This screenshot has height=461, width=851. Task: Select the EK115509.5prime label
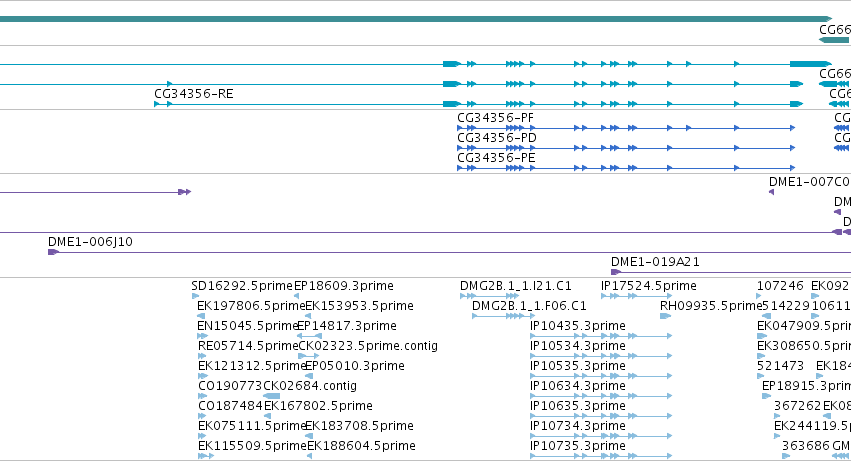(x=252, y=447)
